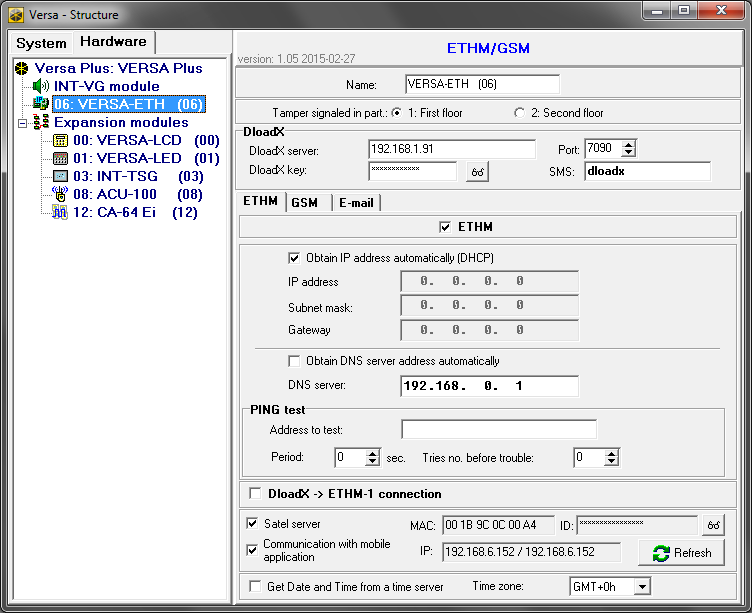
Task: Click the Expansion modules label in tree
Action: pos(121,122)
